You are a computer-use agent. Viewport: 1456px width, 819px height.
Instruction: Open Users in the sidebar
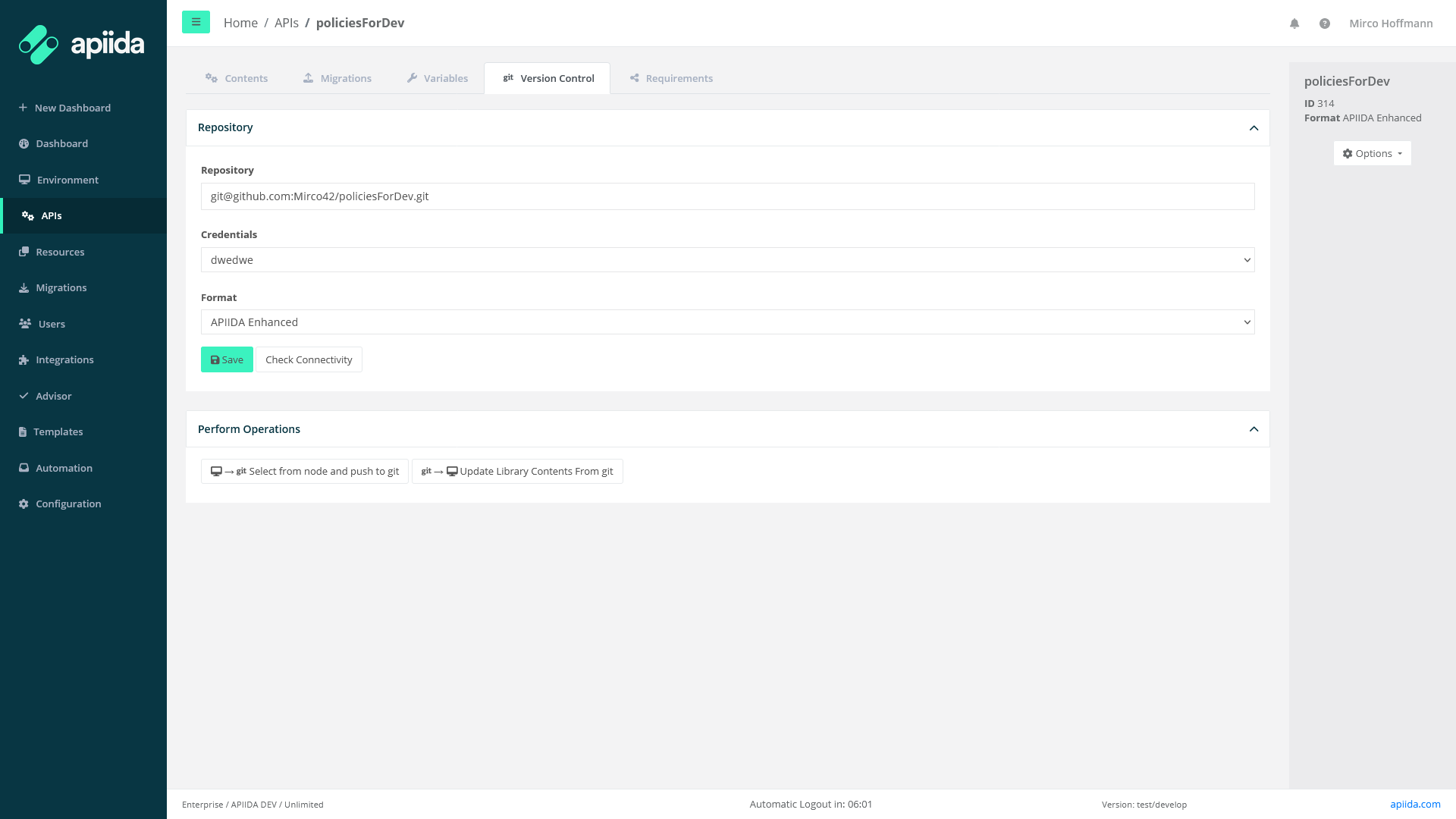coord(52,324)
